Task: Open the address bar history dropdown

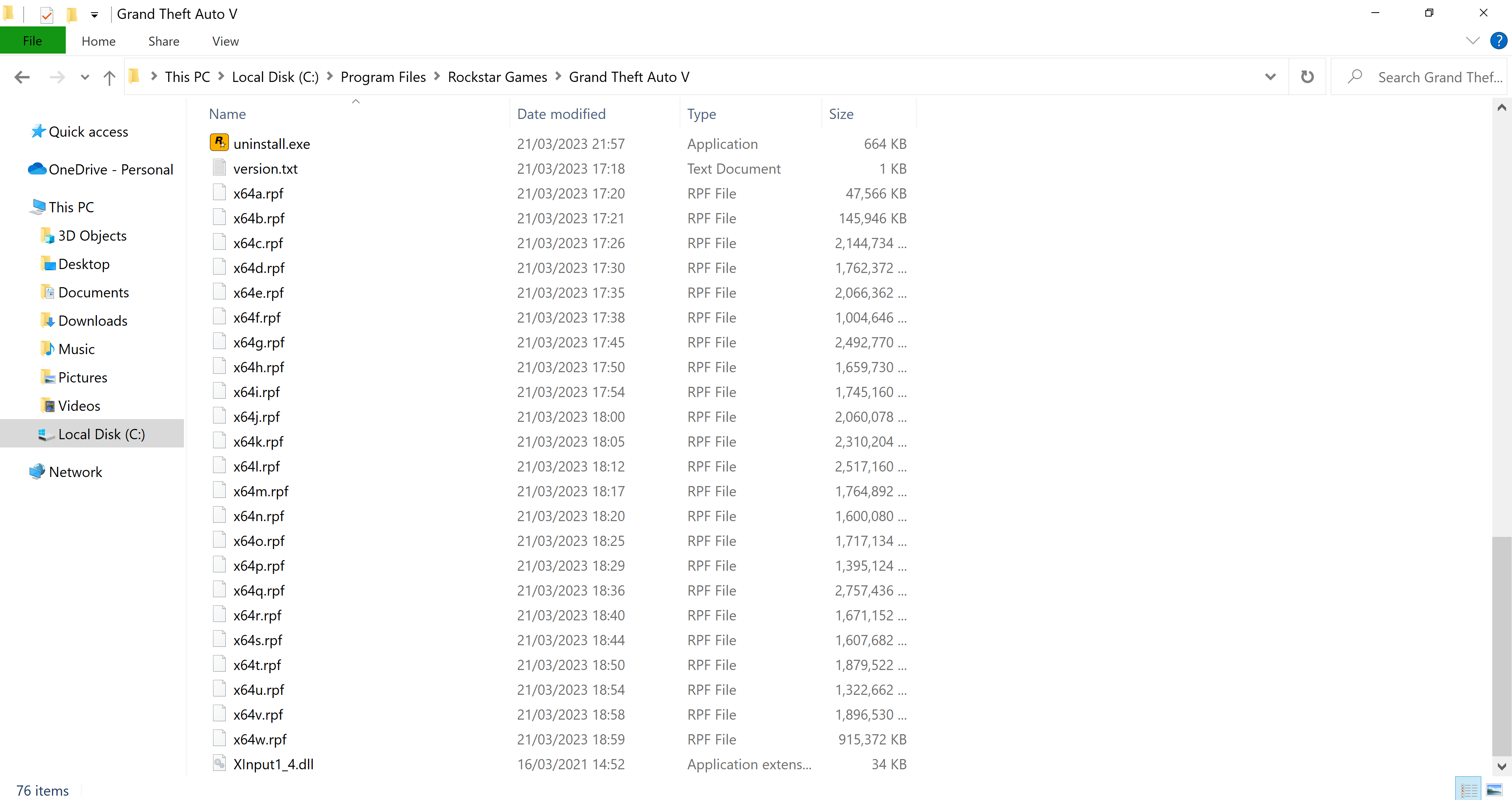Action: click(1270, 77)
